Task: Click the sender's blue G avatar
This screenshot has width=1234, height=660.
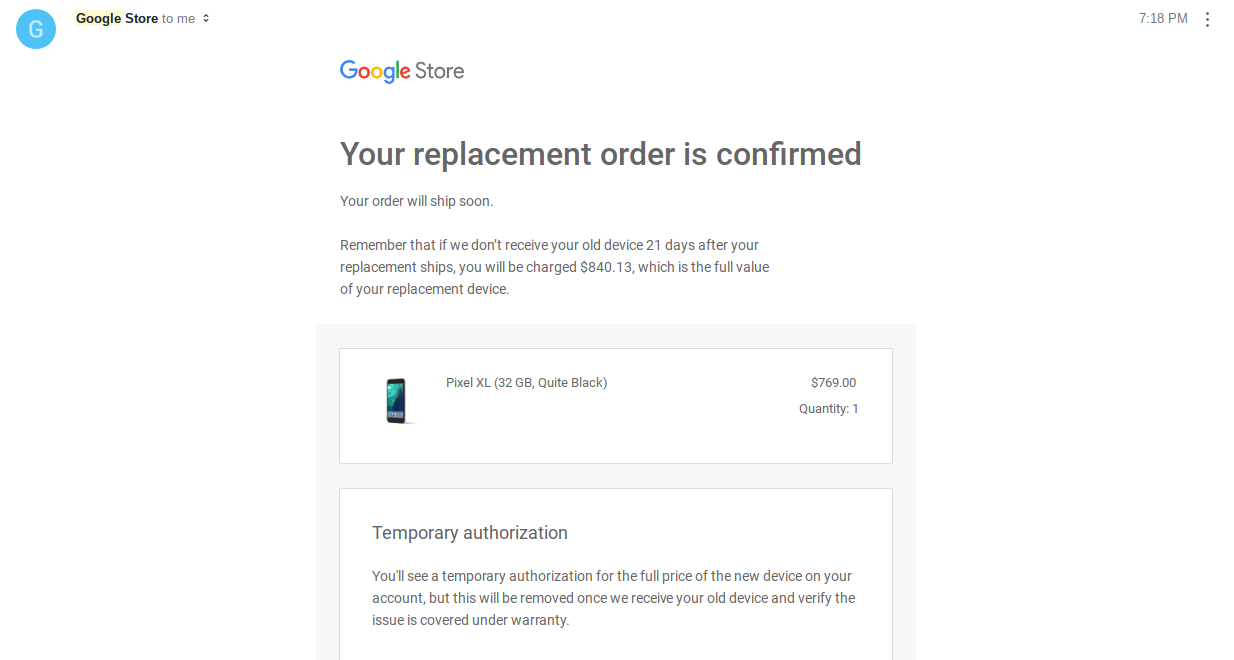Action: (x=36, y=29)
